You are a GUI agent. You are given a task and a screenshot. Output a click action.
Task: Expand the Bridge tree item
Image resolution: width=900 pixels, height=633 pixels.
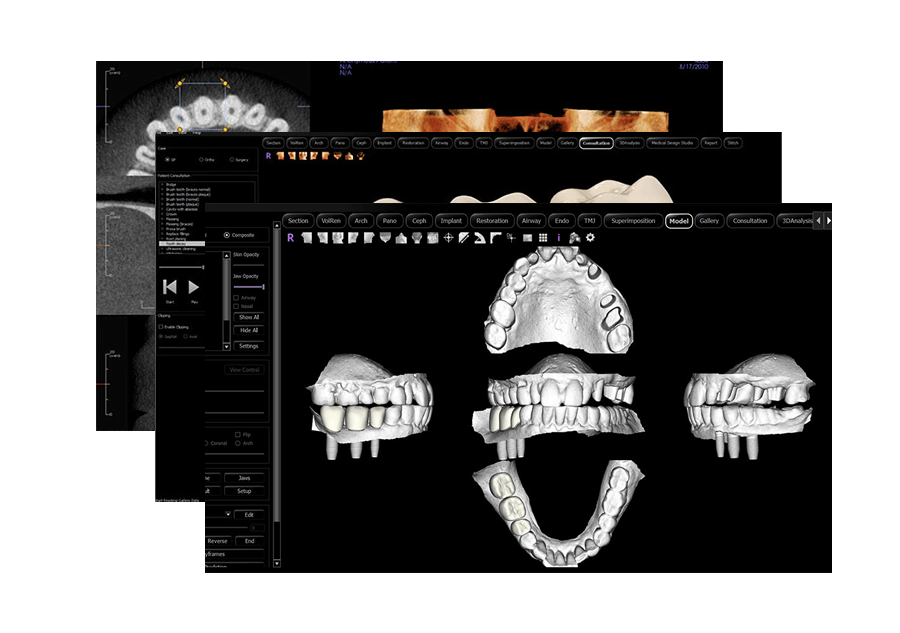click(x=161, y=185)
